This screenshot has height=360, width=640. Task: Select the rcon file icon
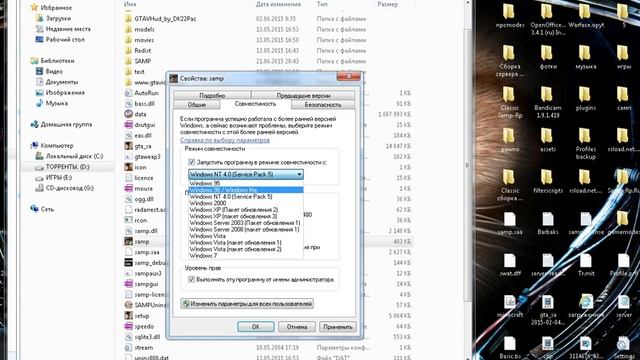128,220
